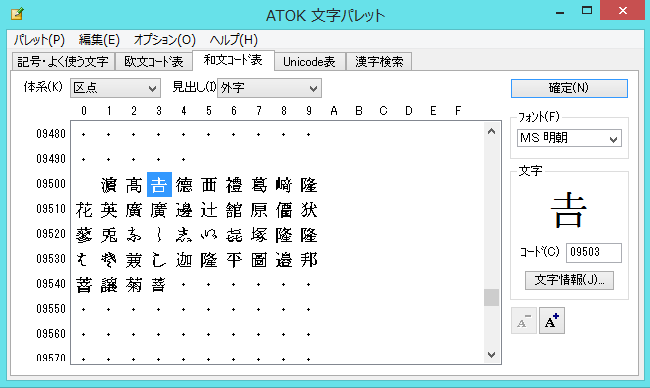Screen dimensions: 650x388
Task: Select the highlighted 吉 character cell
Action: click(159, 184)
